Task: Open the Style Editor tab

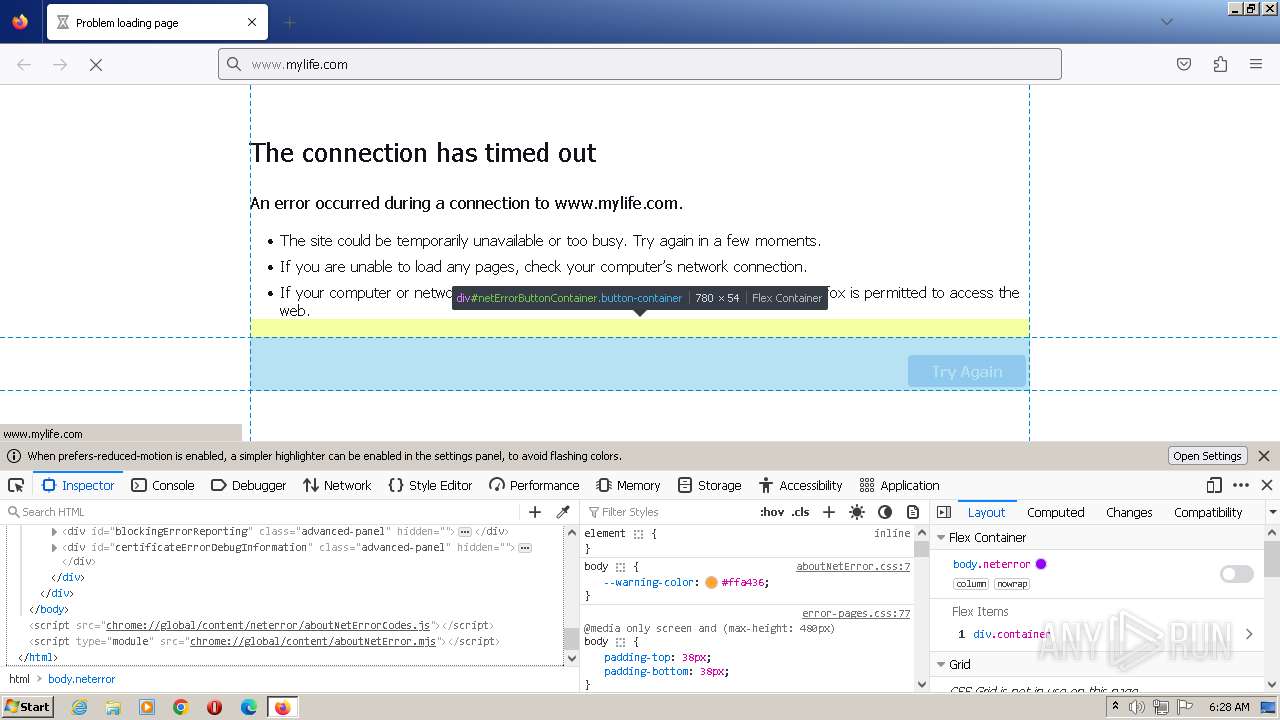Action: tap(429, 485)
